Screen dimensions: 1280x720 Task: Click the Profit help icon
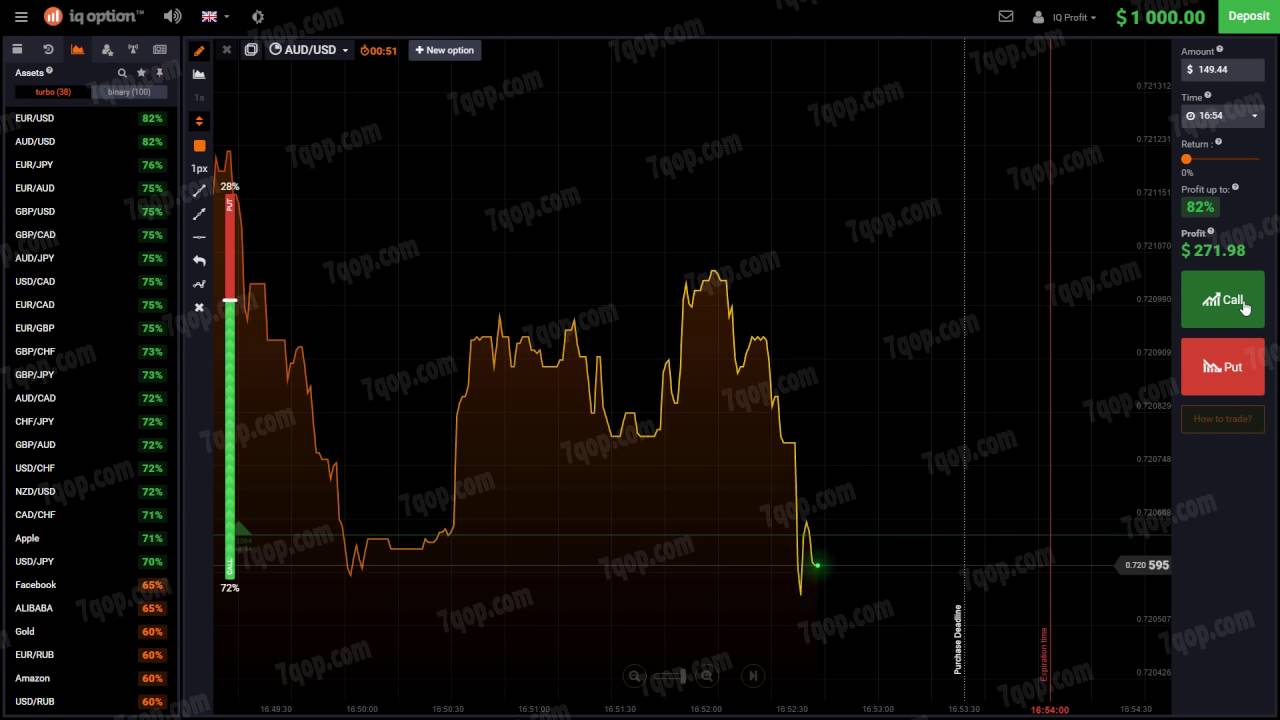(x=1211, y=231)
